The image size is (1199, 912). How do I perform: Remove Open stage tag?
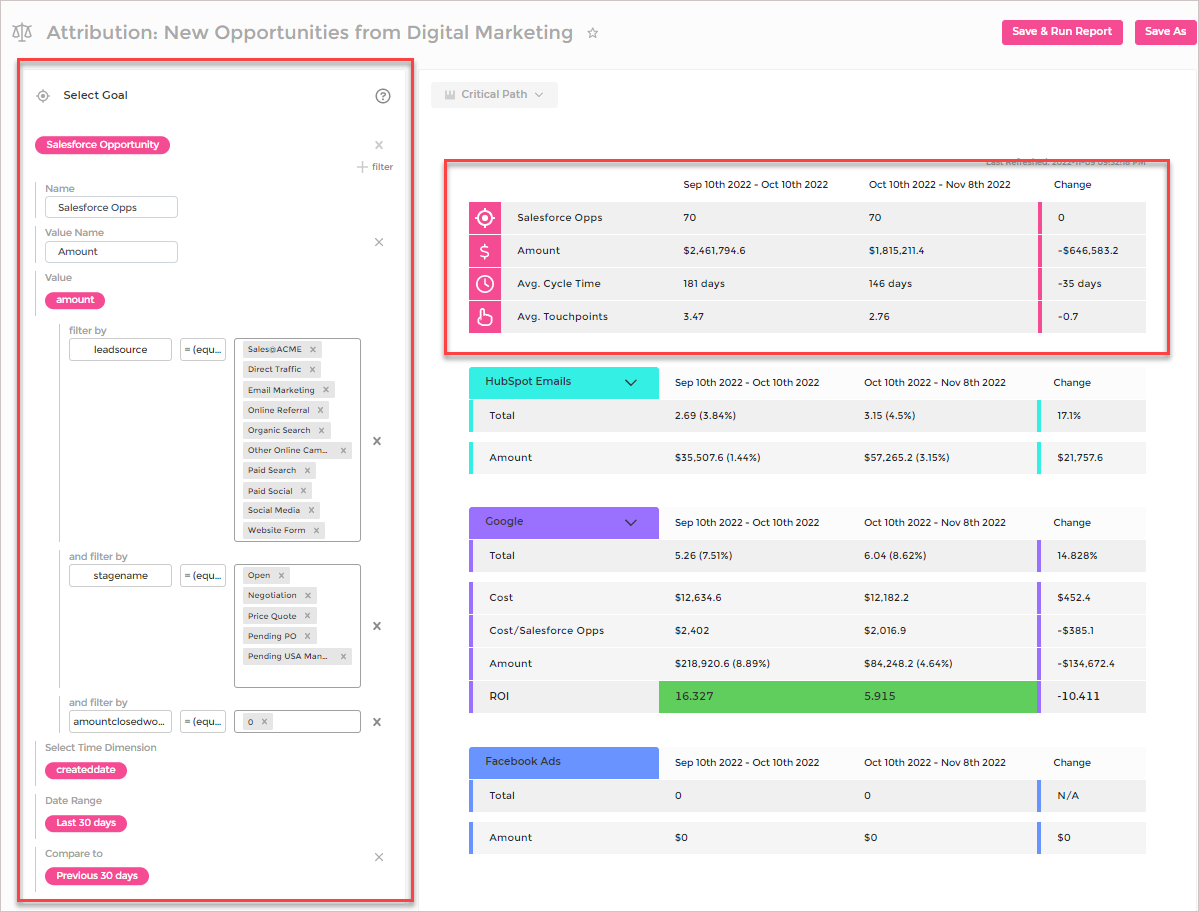pos(281,576)
